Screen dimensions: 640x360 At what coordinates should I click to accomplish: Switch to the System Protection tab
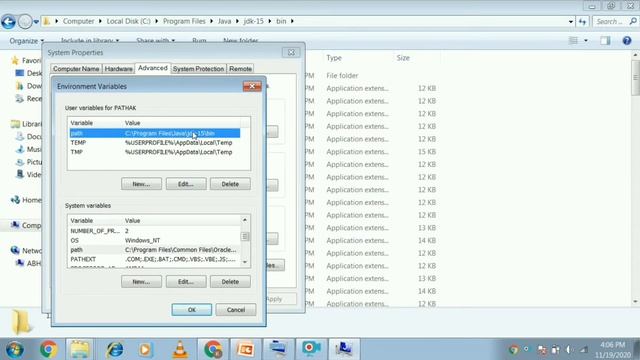[x=198, y=69]
